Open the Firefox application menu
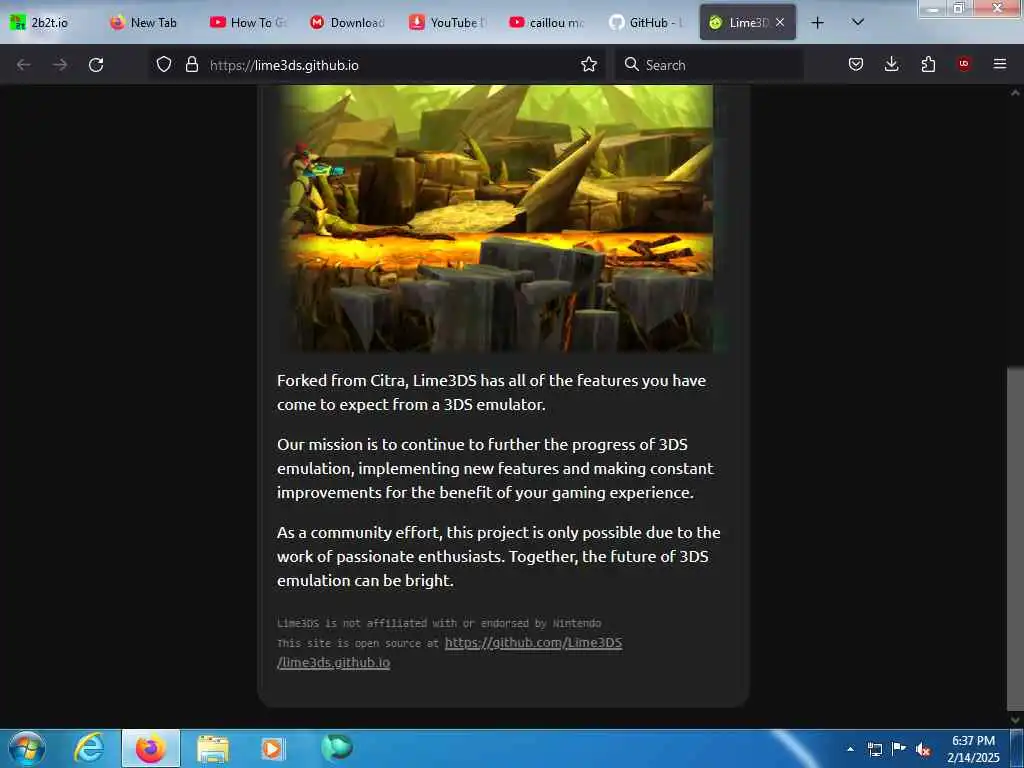Viewport: 1024px width, 768px height. coord(1000,64)
